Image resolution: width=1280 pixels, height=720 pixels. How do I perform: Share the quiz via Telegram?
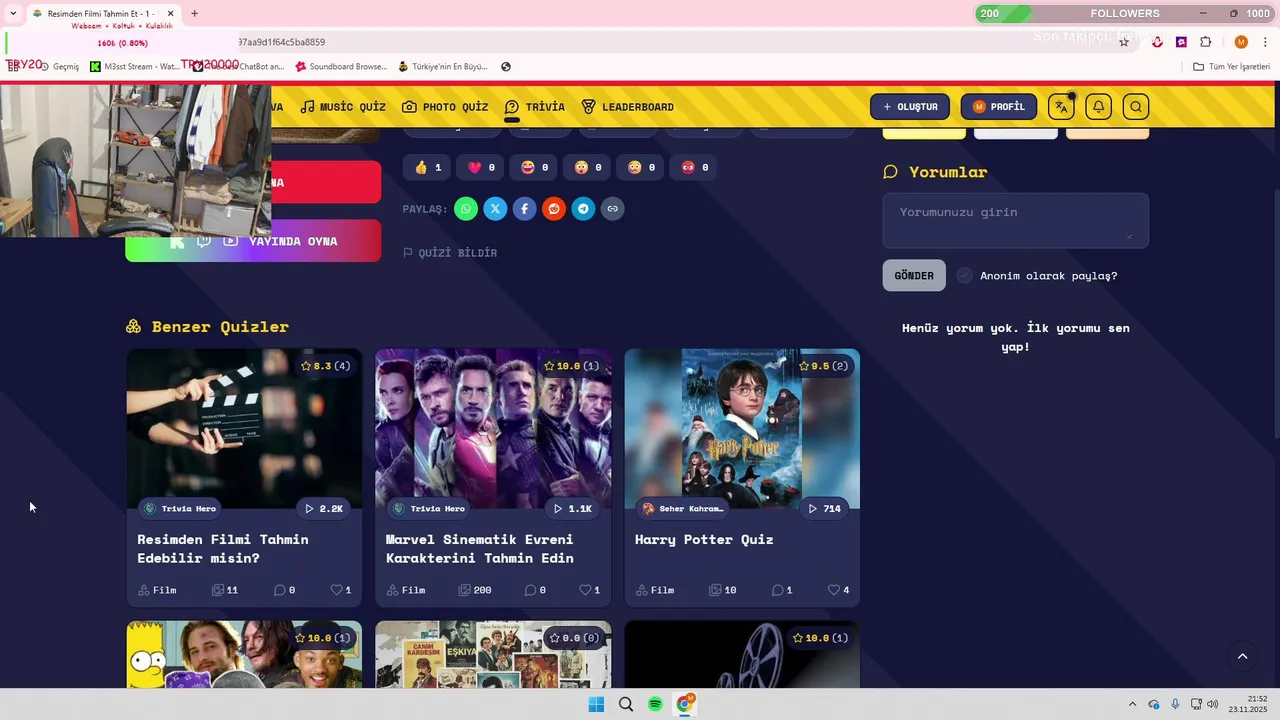coord(583,209)
